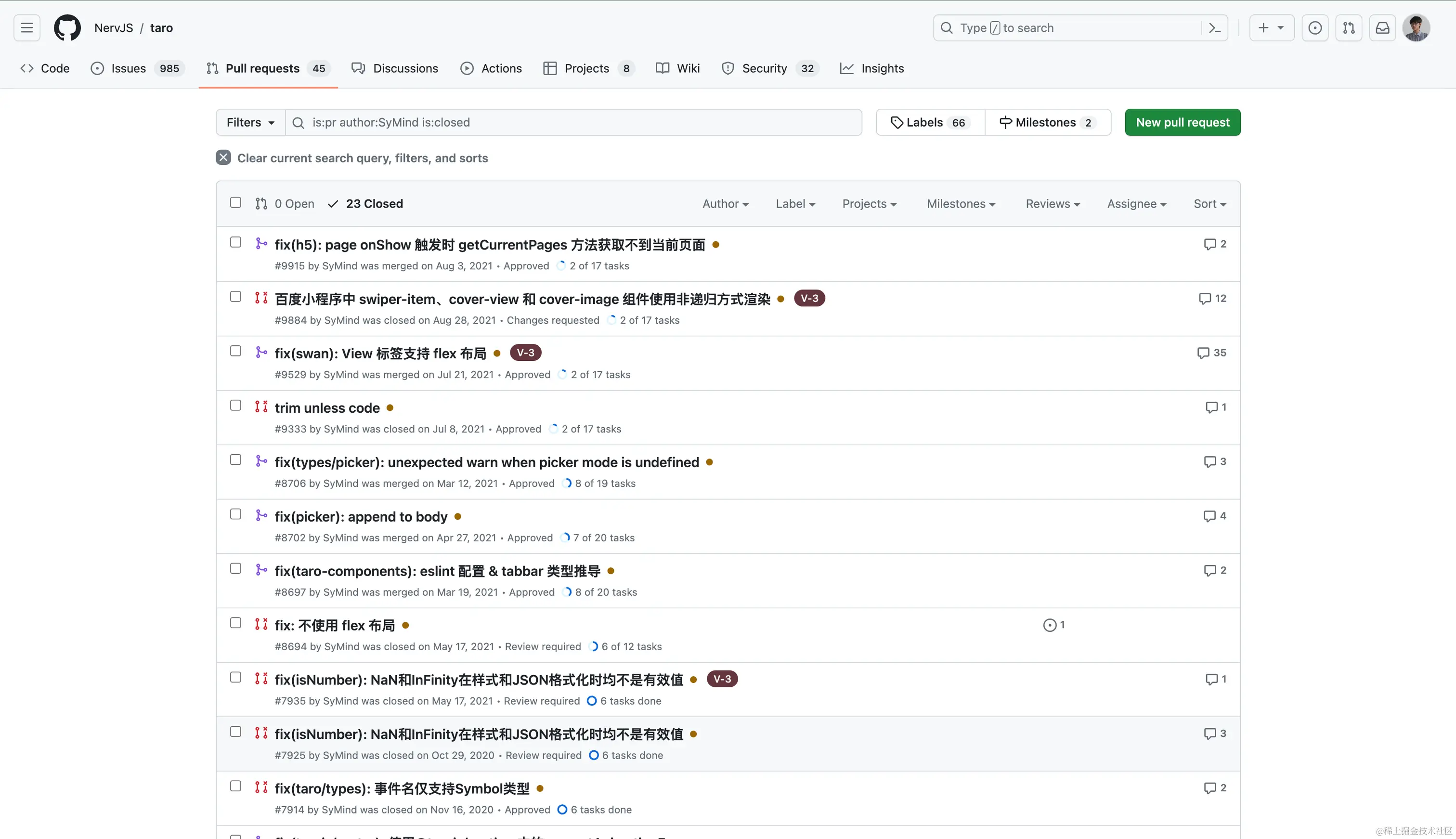Screen dimensions: 1456x839
Task: Click the GitHub logo icon
Action: 67,27
